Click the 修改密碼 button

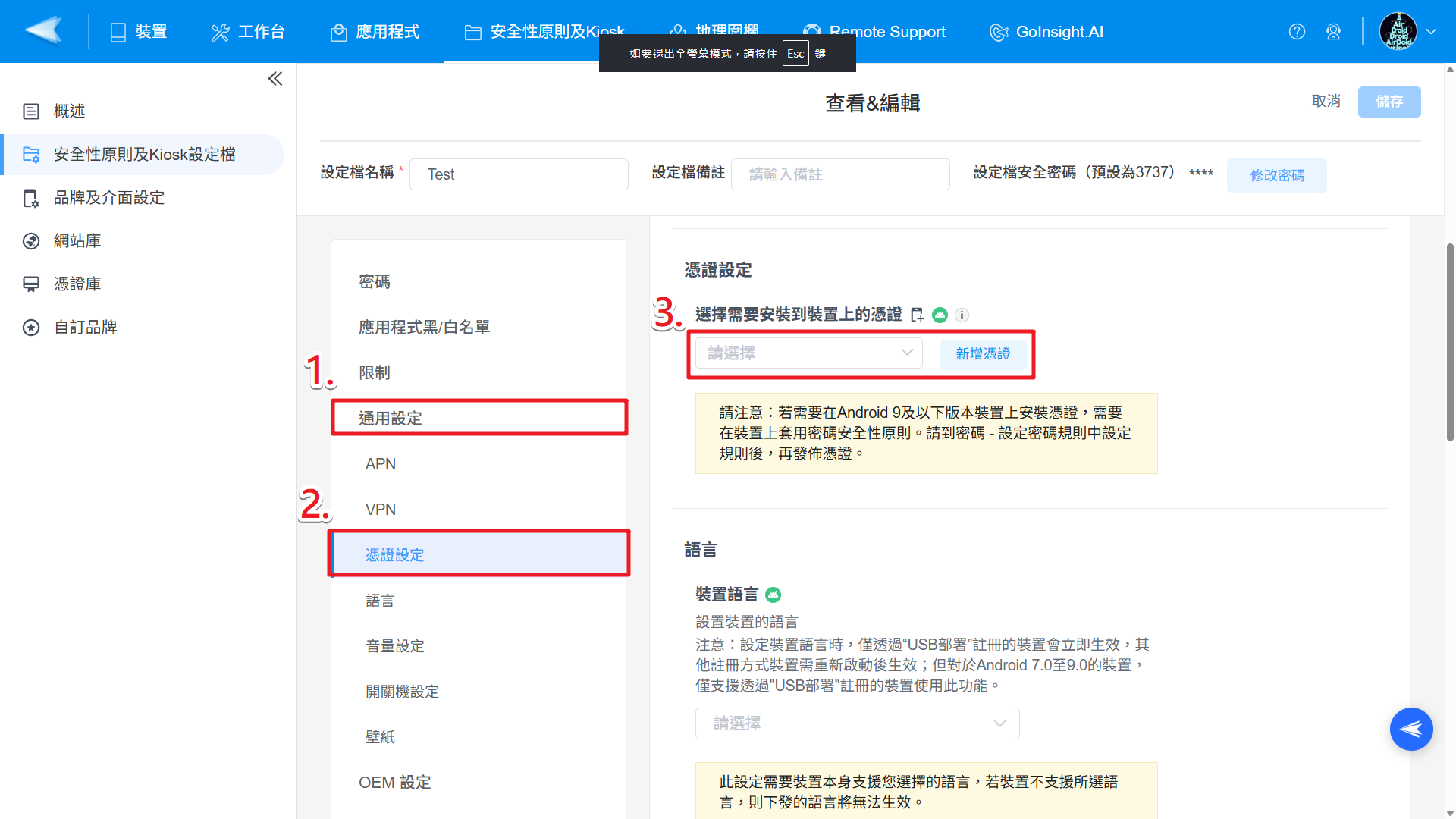1276,175
